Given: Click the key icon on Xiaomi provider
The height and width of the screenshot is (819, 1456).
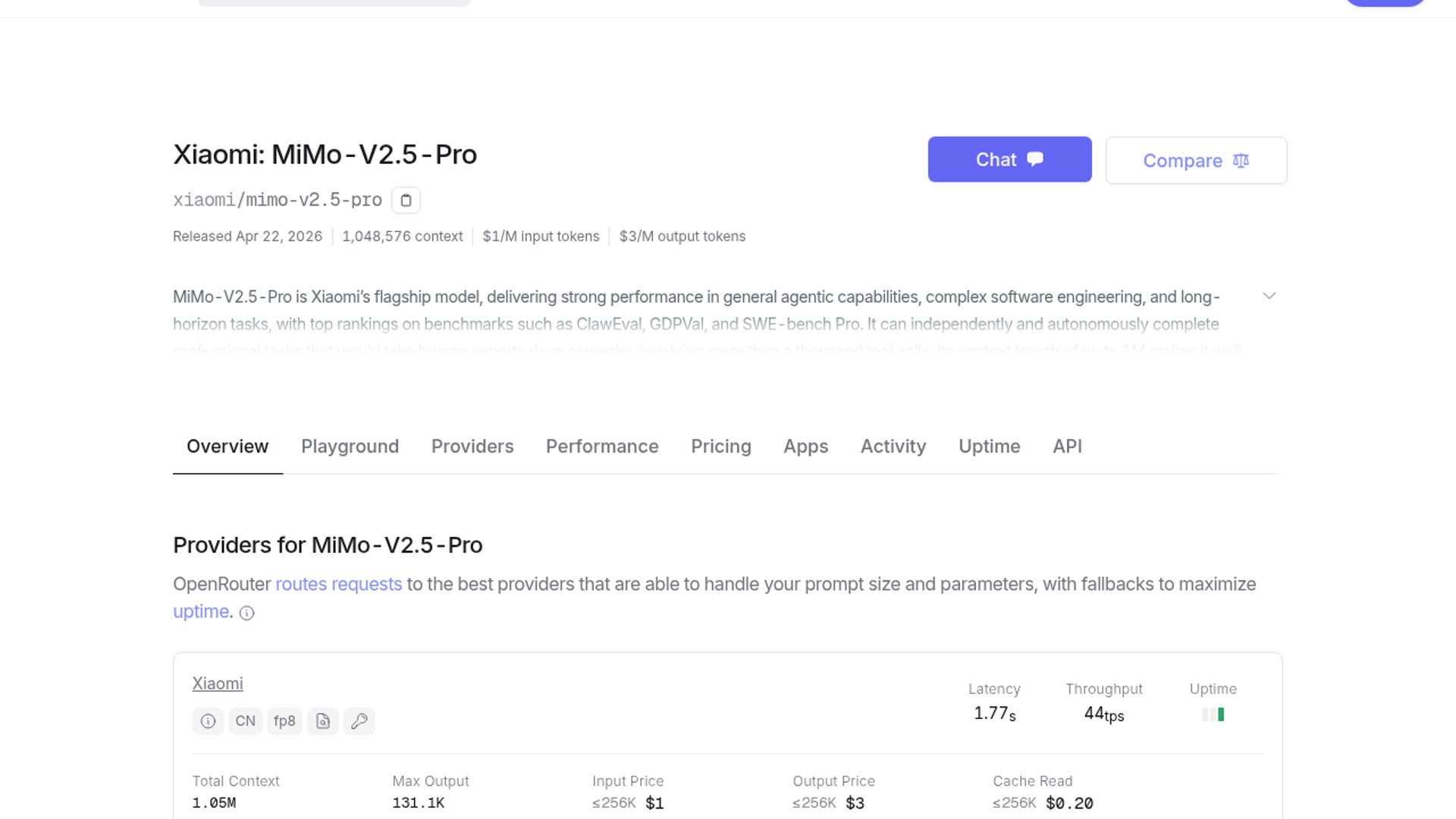Looking at the screenshot, I should (x=359, y=721).
